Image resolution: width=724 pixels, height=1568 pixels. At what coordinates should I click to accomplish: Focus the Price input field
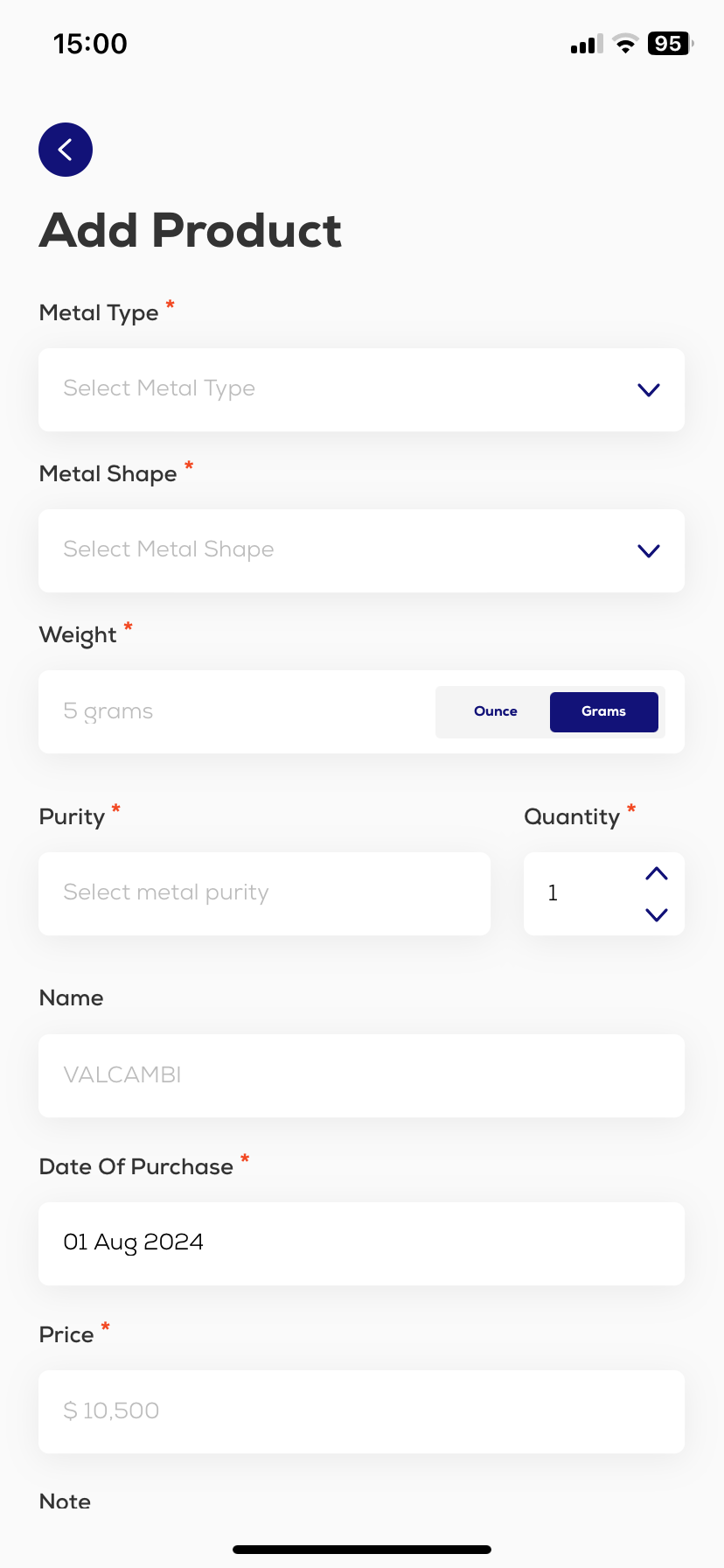(x=361, y=1411)
